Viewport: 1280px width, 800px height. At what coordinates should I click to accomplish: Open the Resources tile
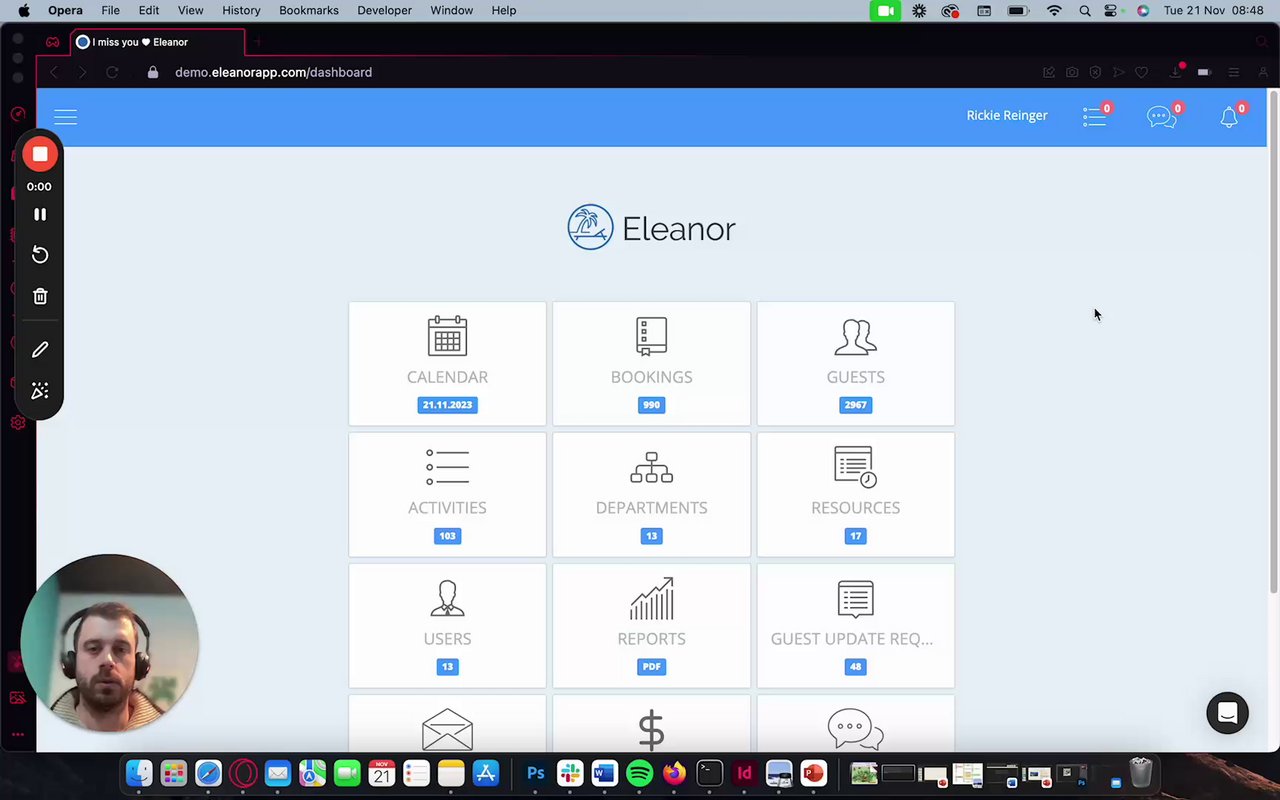click(855, 495)
